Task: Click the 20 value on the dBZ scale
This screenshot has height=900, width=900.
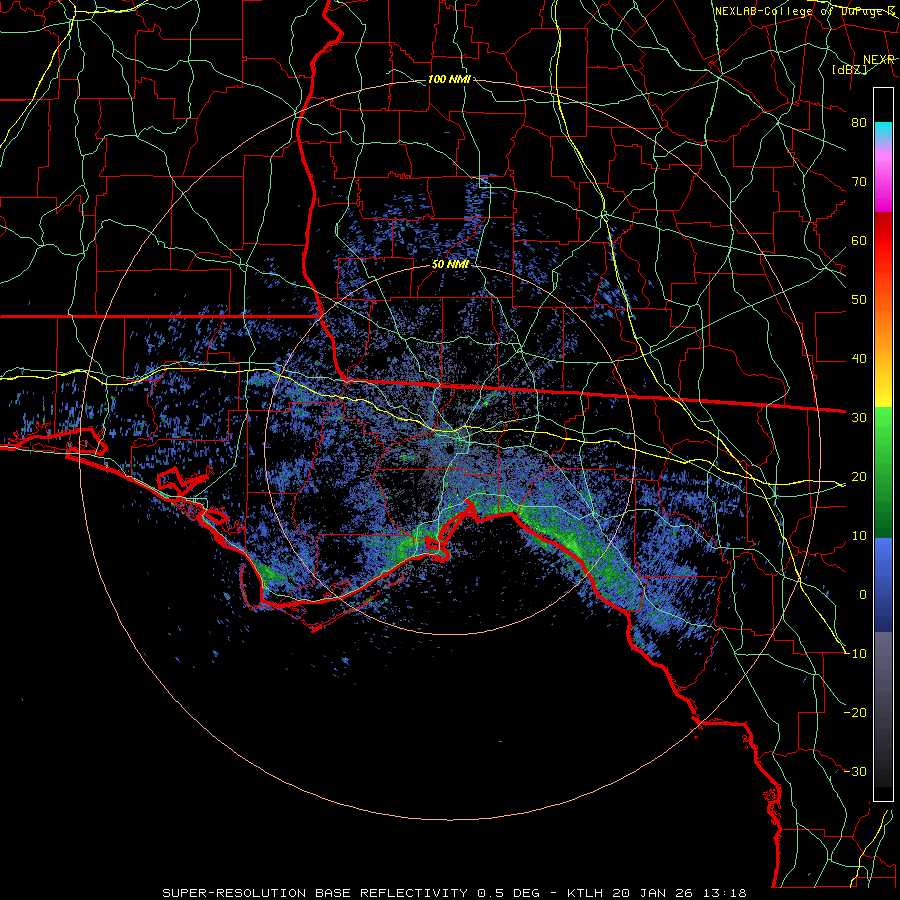Action: coord(859,476)
